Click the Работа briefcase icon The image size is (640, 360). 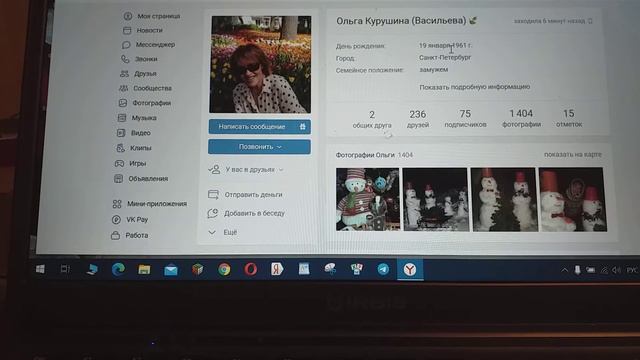[116, 236]
